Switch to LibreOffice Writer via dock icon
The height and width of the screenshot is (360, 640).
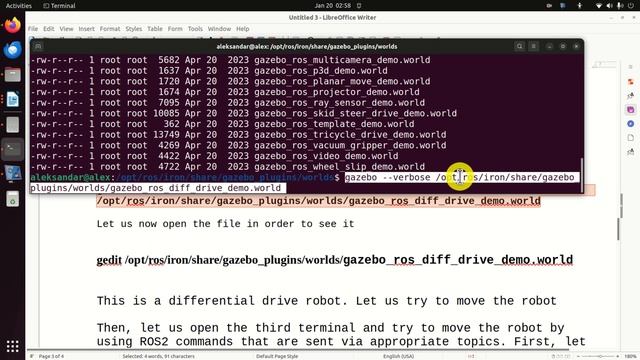(x=12, y=100)
